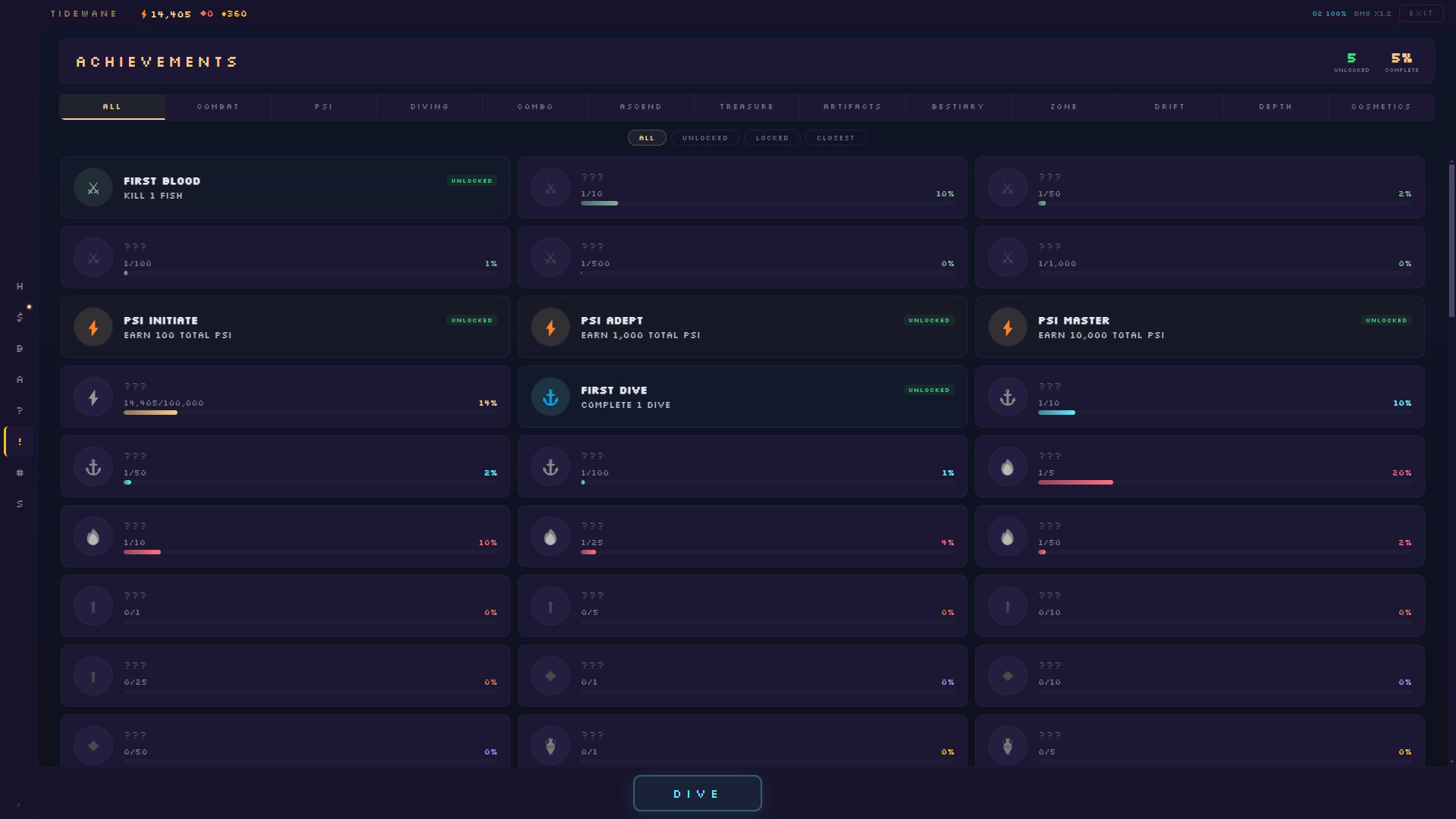Screen dimensions: 1456x819
Task: Select the hash symbol sidebar icon
Action: [20, 473]
